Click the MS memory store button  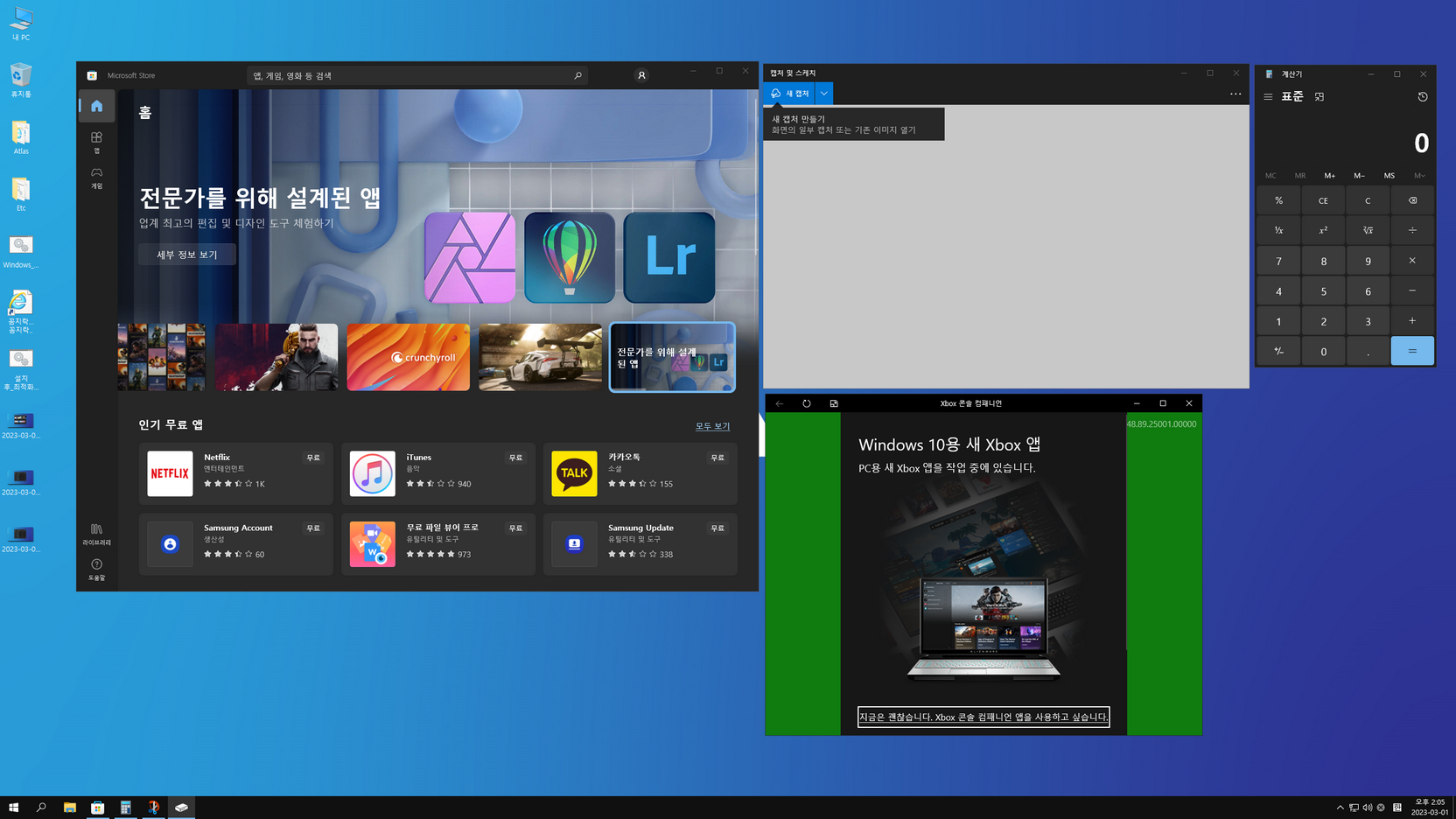[x=1389, y=176]
